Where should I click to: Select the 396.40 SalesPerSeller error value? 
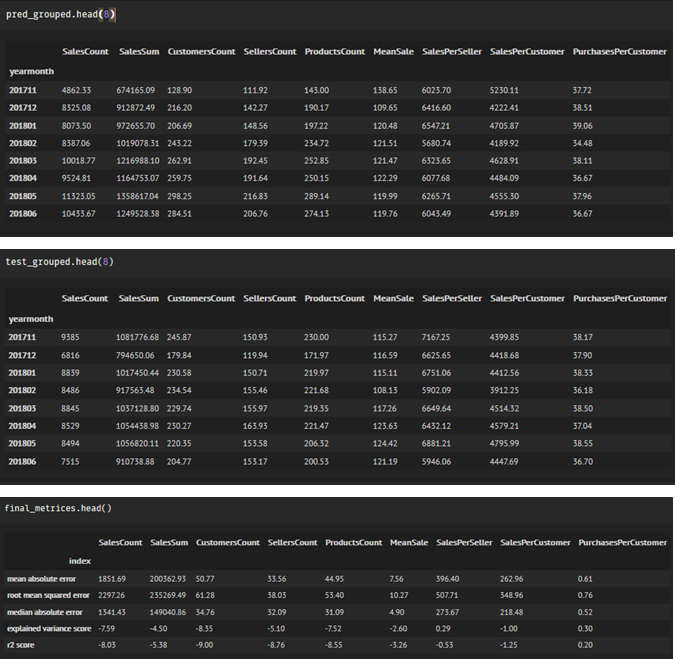(447, 579)
